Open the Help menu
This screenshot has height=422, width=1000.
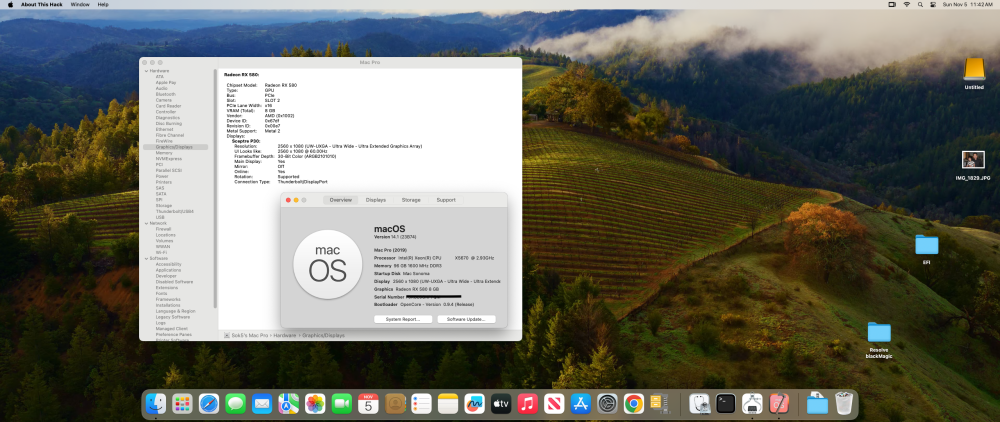(103, 4)
